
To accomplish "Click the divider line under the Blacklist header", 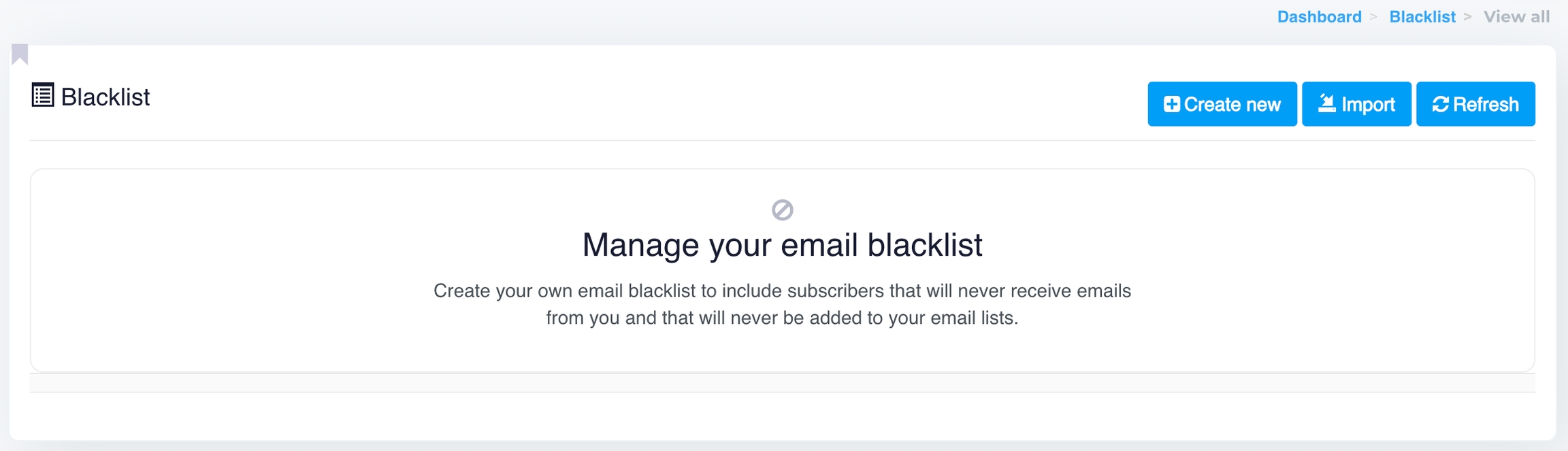I will [x=782, y=140].
